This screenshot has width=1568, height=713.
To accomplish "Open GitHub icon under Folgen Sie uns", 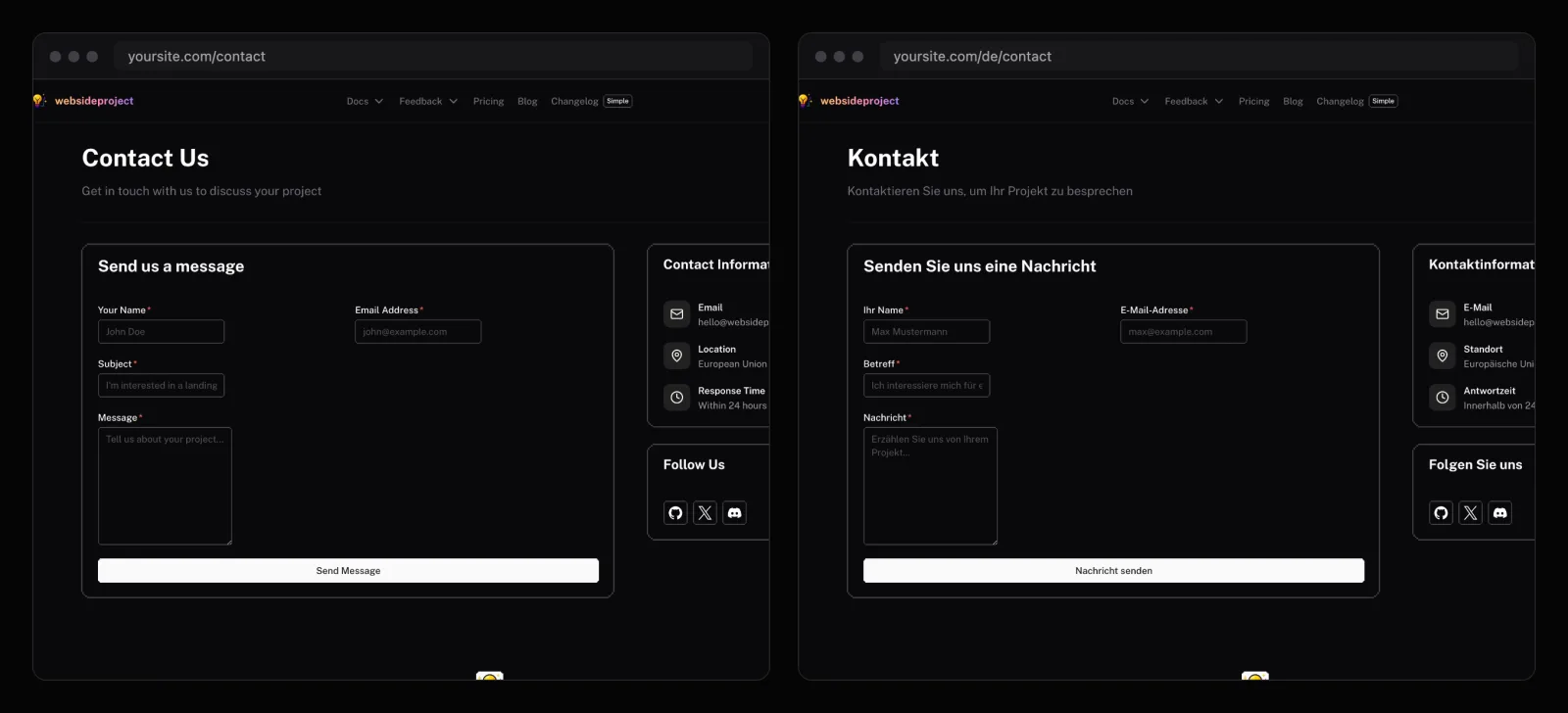I will [1441, 513].
